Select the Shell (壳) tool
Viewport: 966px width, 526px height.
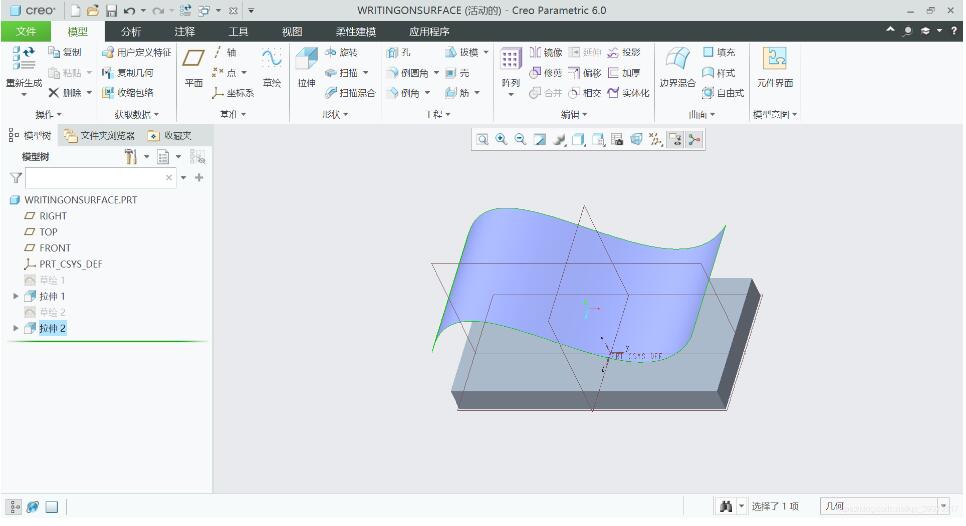pos(458,73)
